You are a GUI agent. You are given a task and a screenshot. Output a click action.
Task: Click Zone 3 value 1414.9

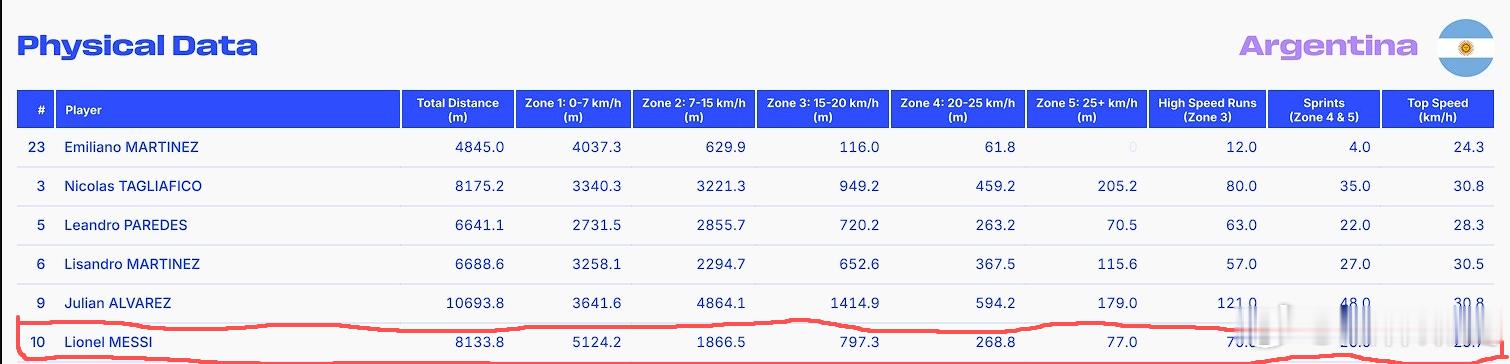click(x=855, y=303)
